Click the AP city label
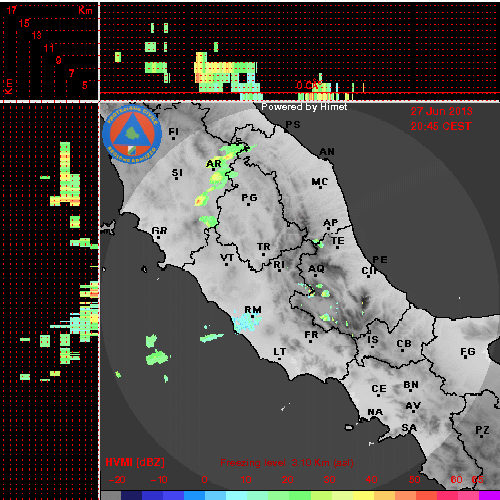This screenshot has width=500, height=500. [x=331, y=222]
